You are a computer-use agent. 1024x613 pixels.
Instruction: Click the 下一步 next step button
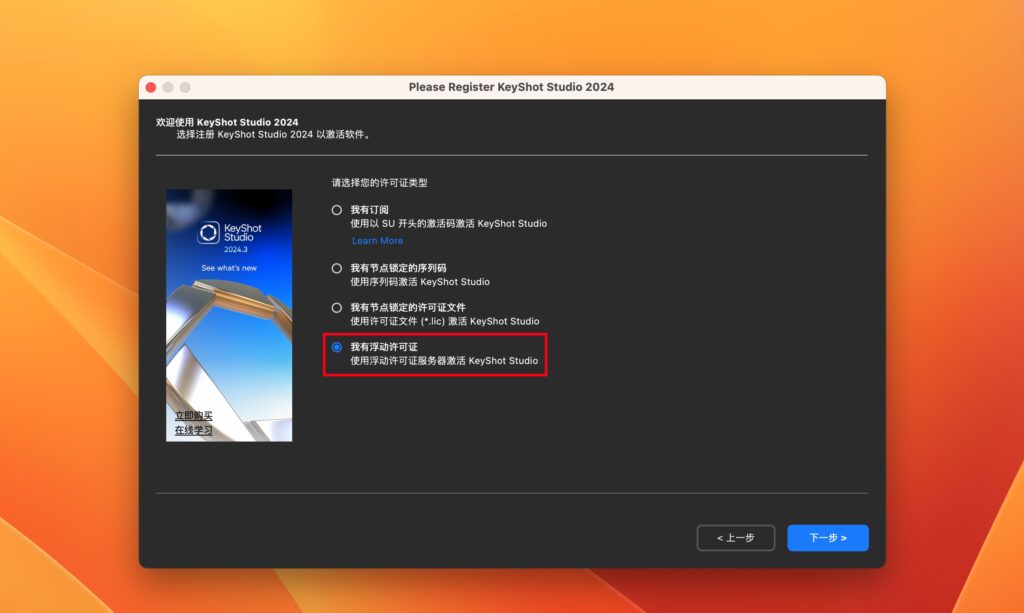(827, 537)
